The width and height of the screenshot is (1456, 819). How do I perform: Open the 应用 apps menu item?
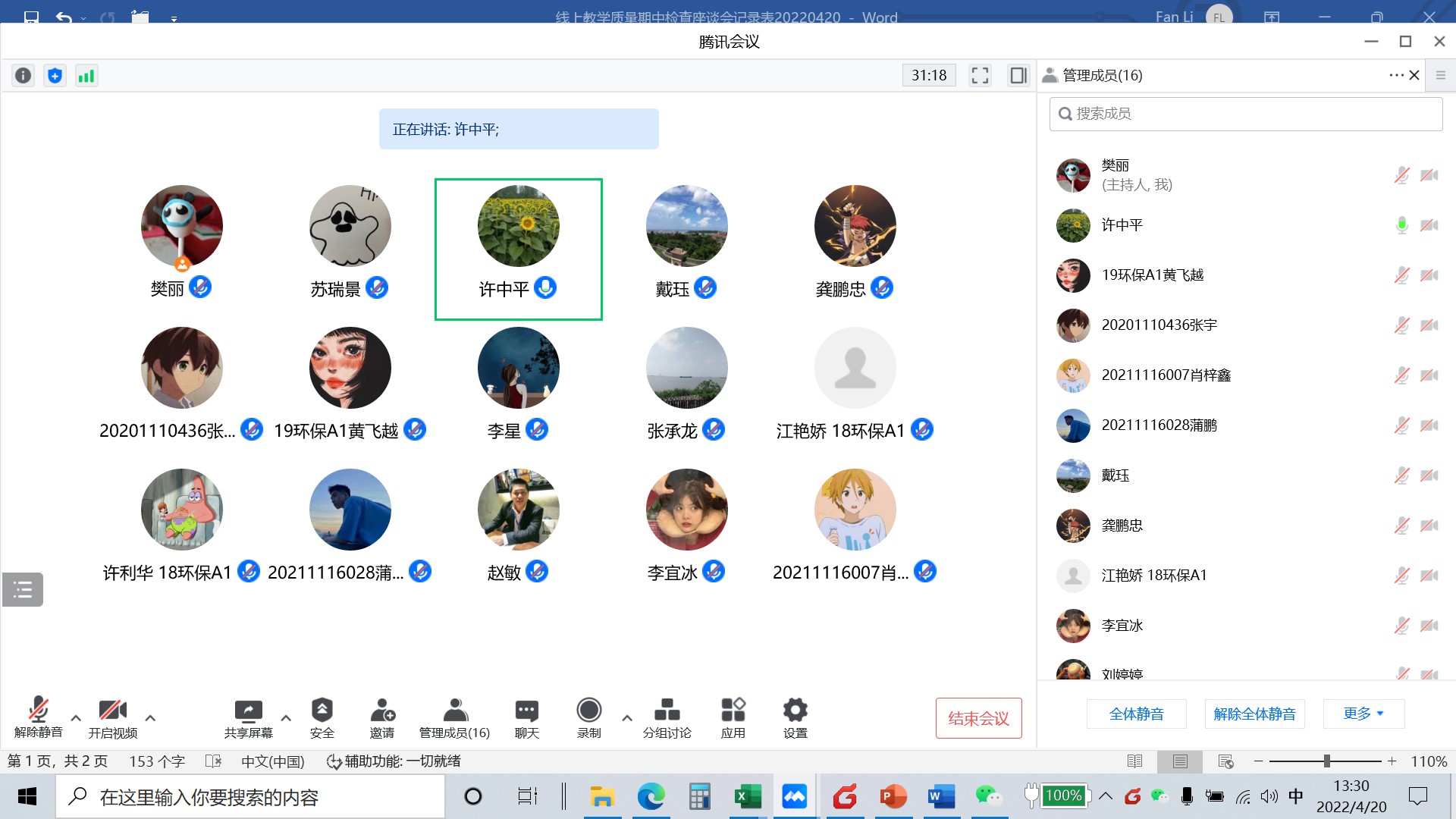[x=733, y=717]
